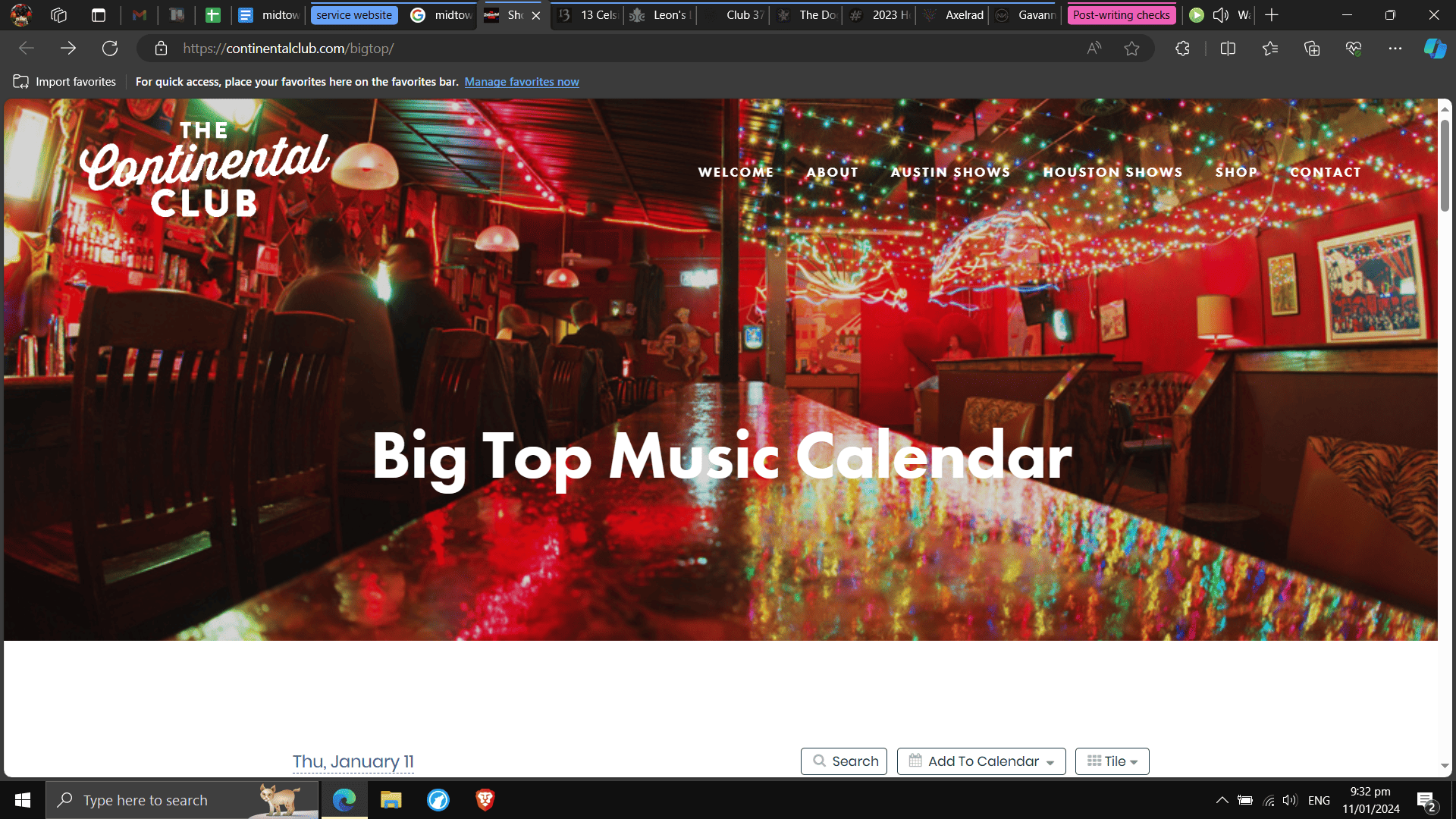Click the taskbar search box
This screenshot has height=819, width=1456.
182,800
